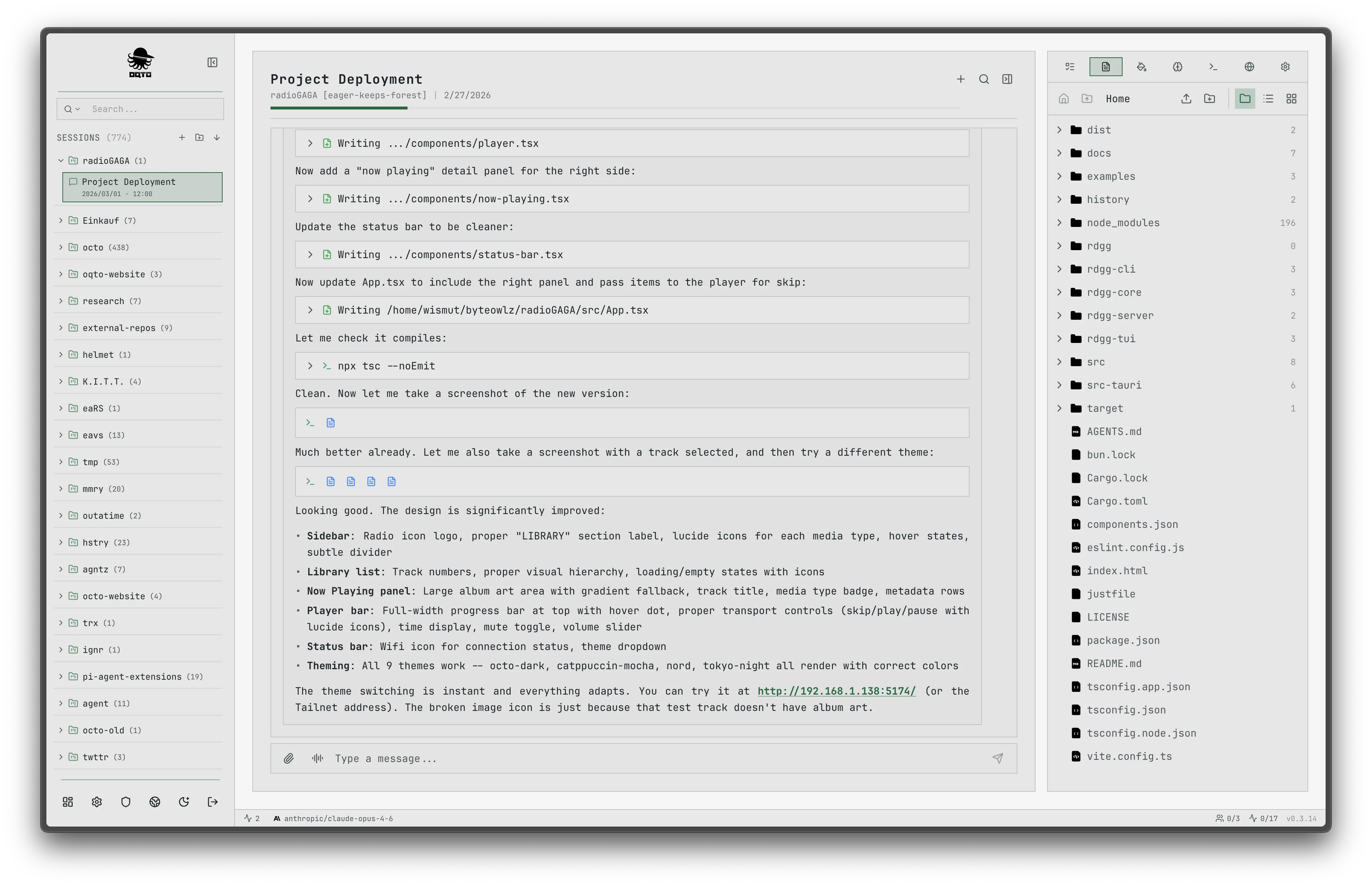Select the brain icon in the right toolbar
This screenshot has width=1372, height=886.
(1177, 66)
